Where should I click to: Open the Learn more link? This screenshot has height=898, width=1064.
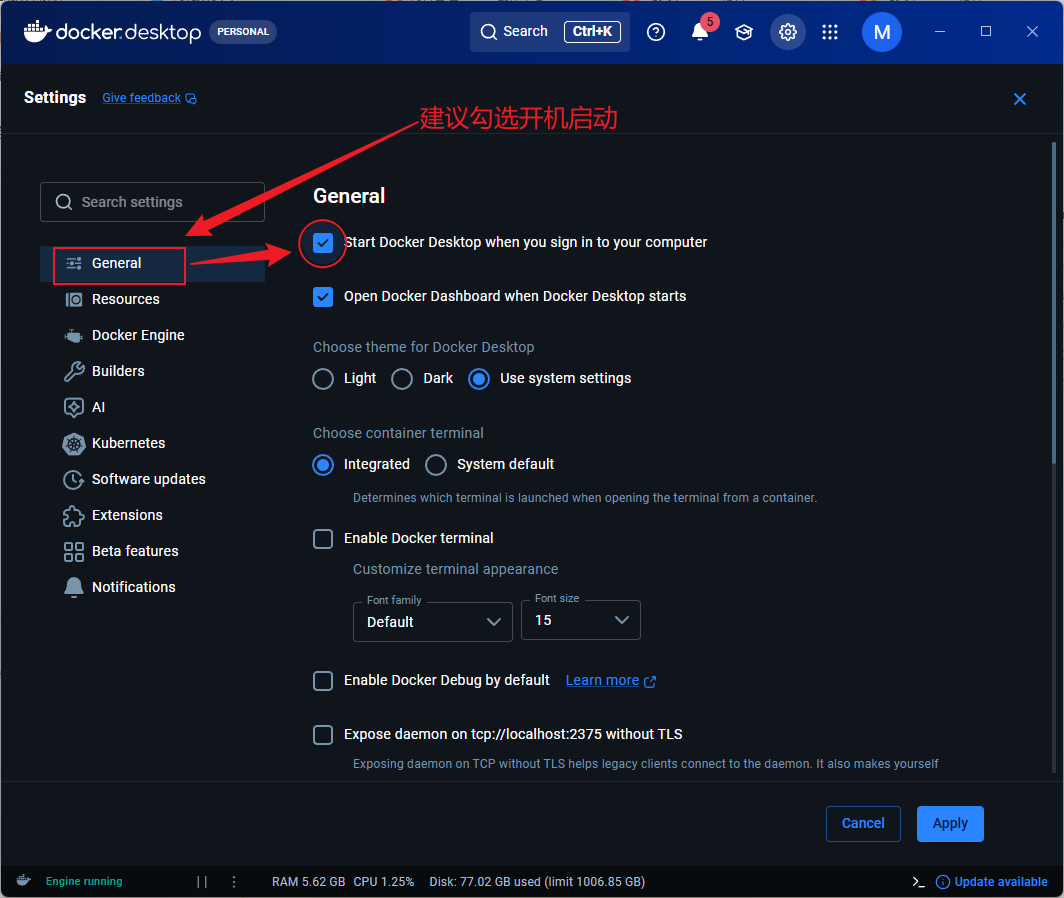pyautogui.click(x=602, y=680)
